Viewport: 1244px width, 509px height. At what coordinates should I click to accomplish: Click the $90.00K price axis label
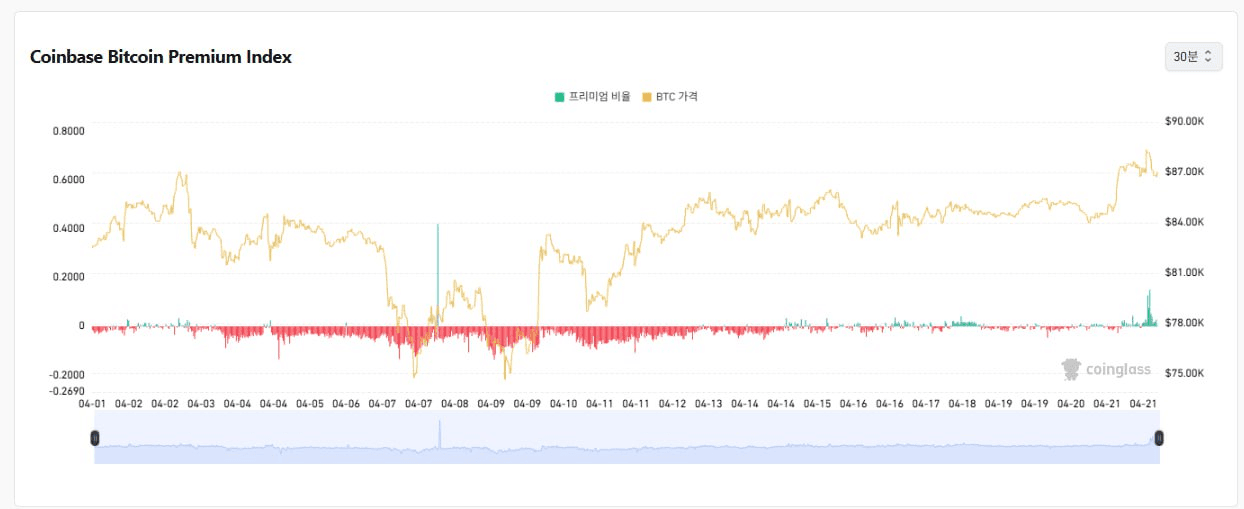pos(1184,121)
